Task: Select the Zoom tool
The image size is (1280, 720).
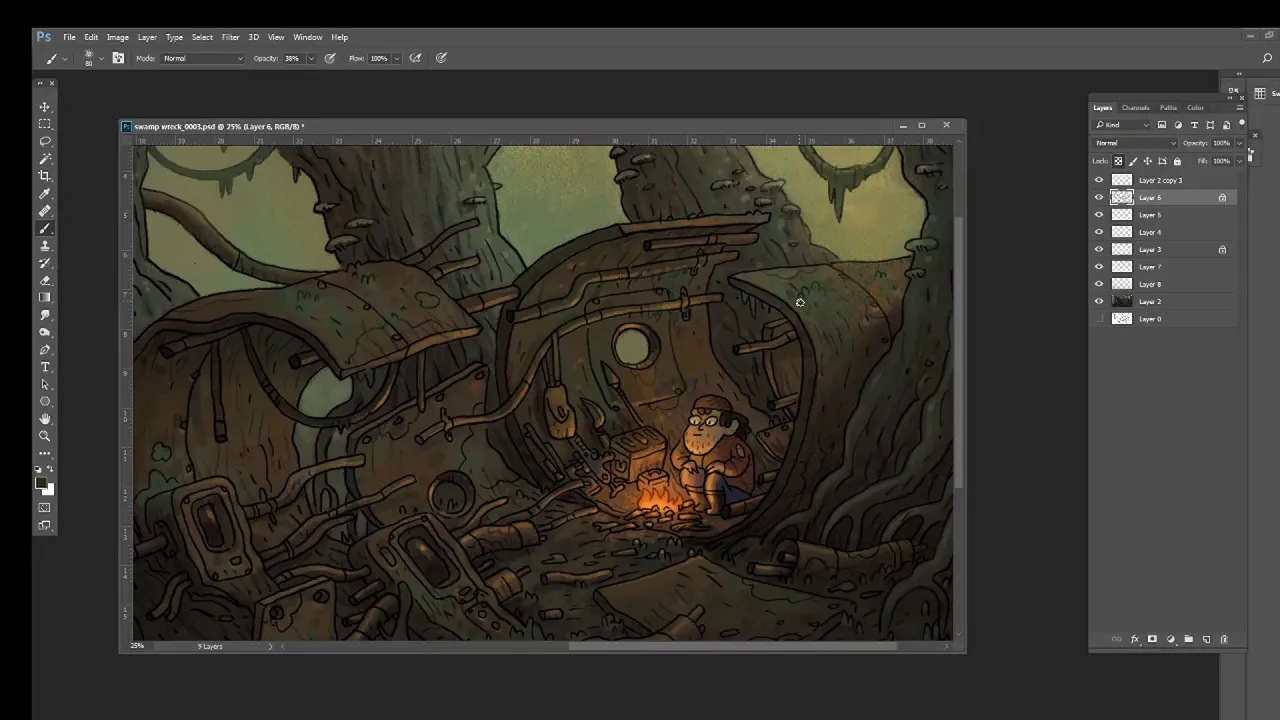Action: (44, 437)
